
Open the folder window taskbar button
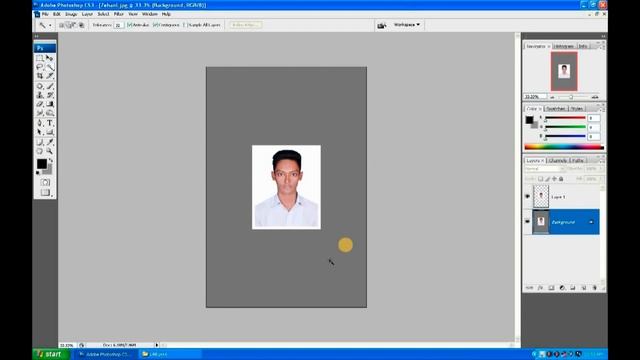(x=170, y=354)
